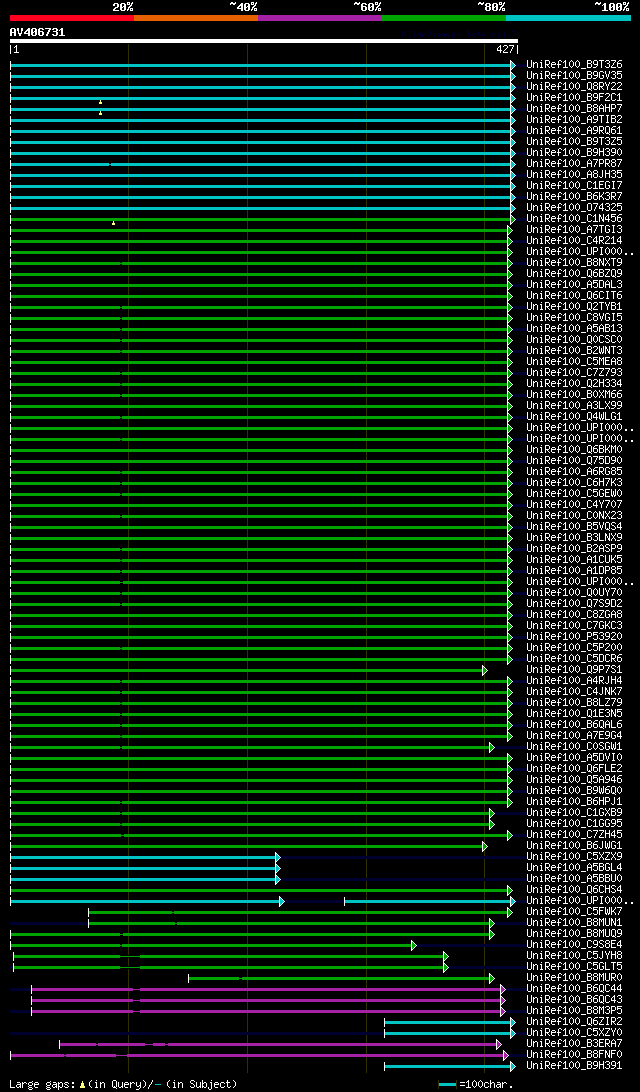Select the UniRef100_Q6CHS4 label
Screen dimensions: 640x1092
pyautogui.click(x=575, y=890)
